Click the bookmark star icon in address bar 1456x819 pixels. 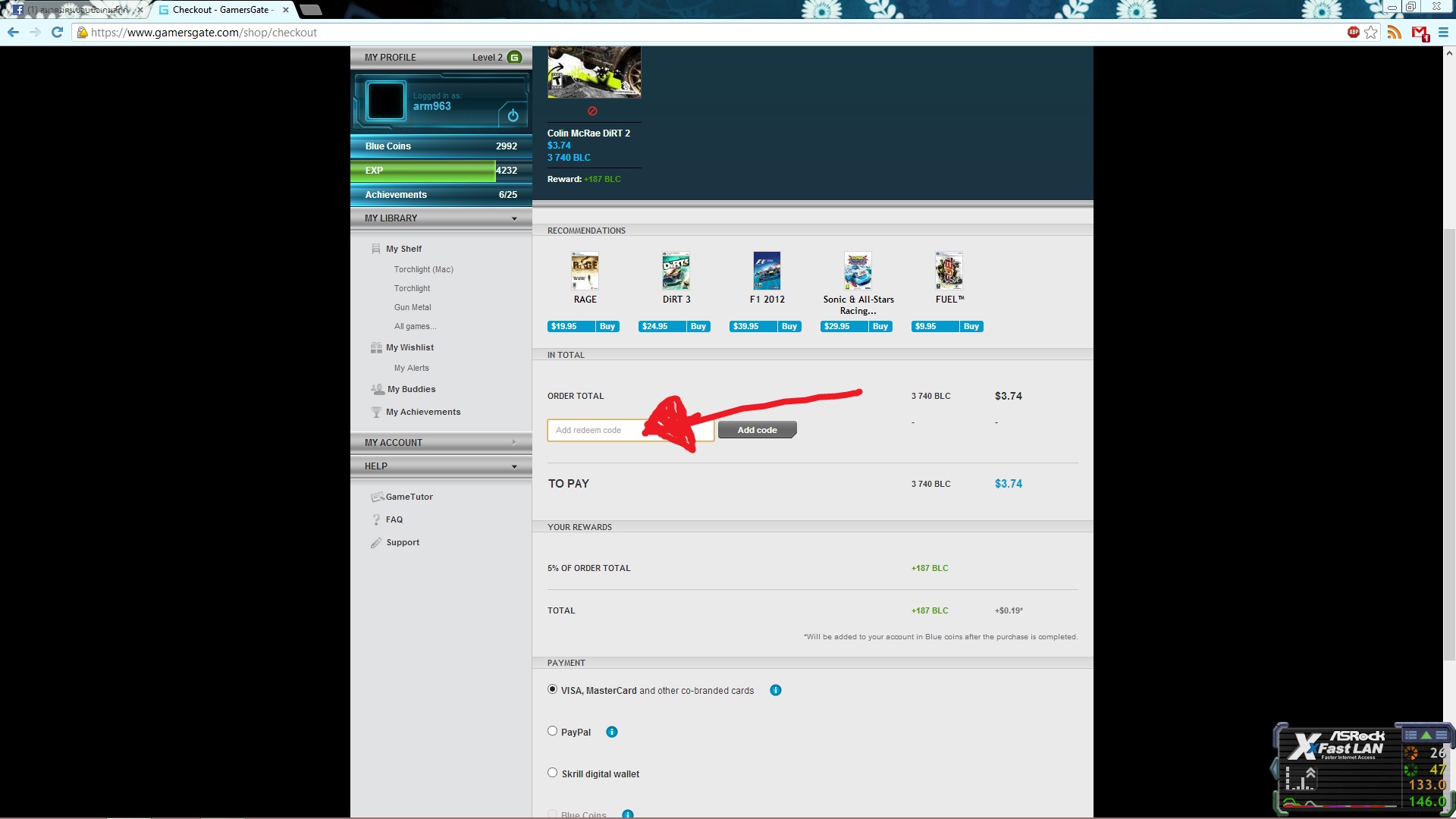pos(1370,32)
